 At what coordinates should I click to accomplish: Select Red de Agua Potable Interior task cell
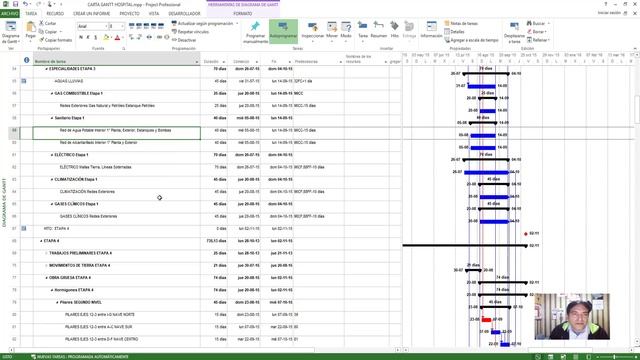[x=116, y=133]
